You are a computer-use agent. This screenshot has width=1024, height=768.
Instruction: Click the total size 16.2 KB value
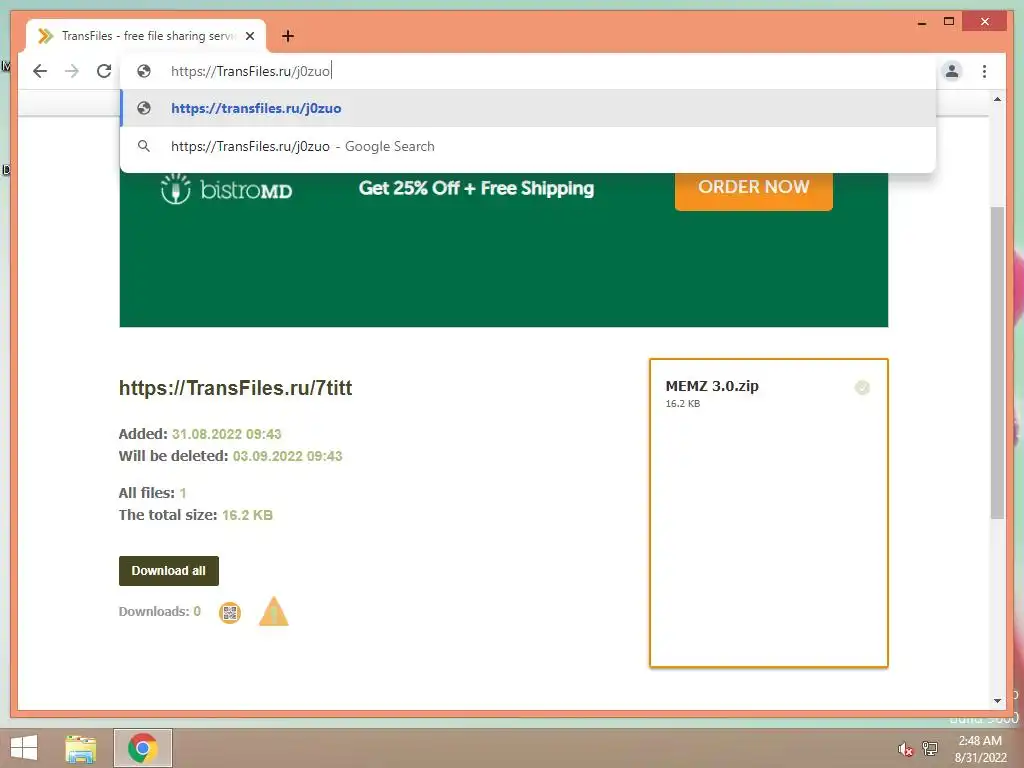(x=247, y=515)
